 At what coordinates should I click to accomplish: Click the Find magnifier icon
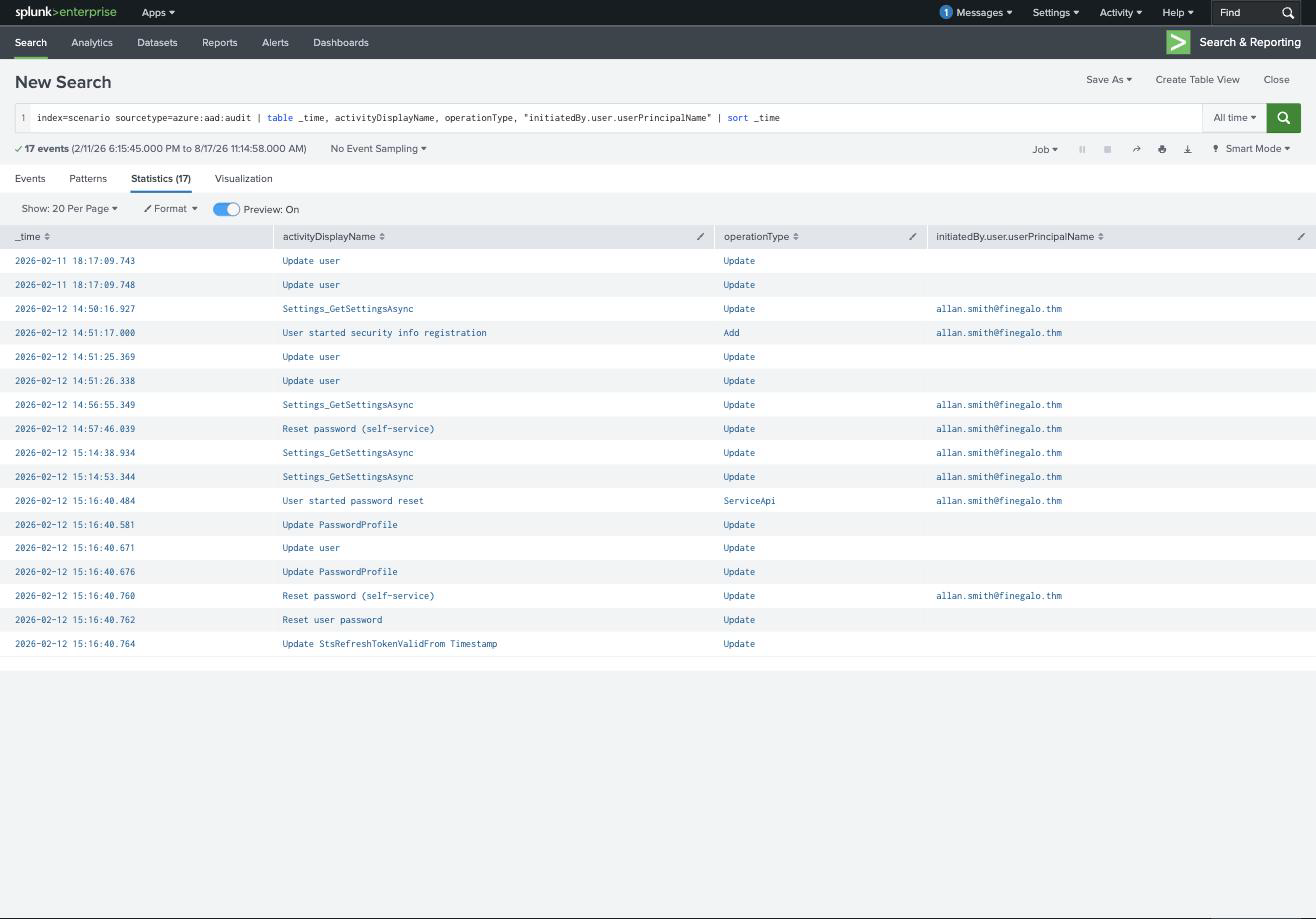(1288, 13)
